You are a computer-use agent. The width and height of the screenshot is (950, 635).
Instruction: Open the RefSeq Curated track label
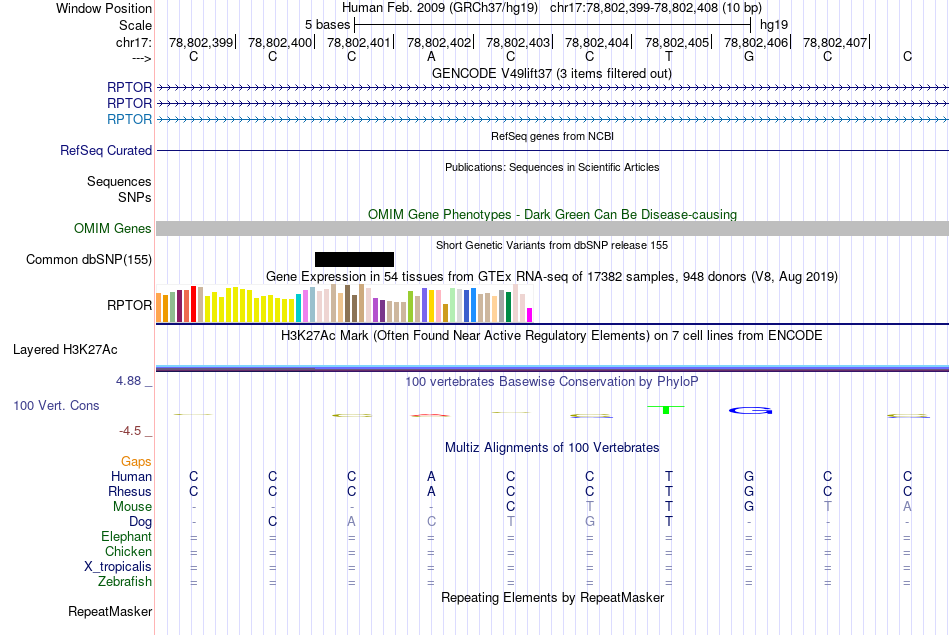(x=106, y=150)
